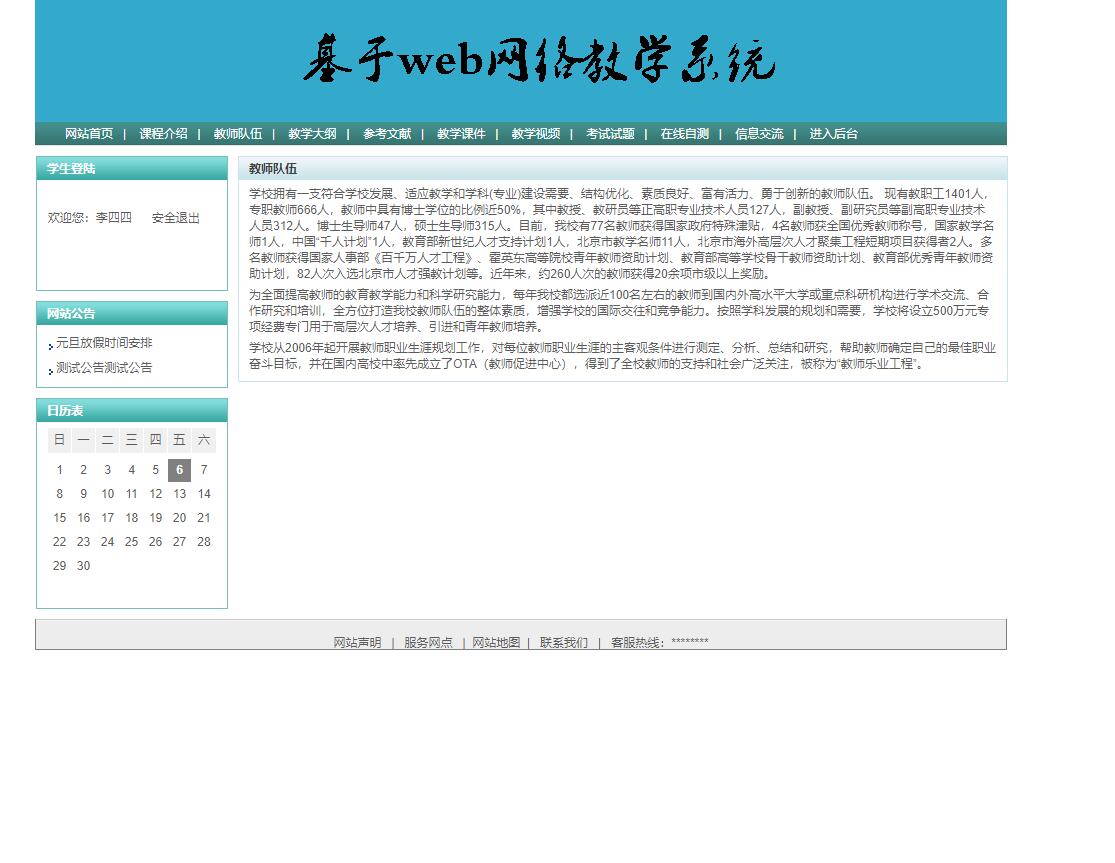View the 测试公告测试公告 notice
Screen dimensions: 1115x863
tap(103, 367)
